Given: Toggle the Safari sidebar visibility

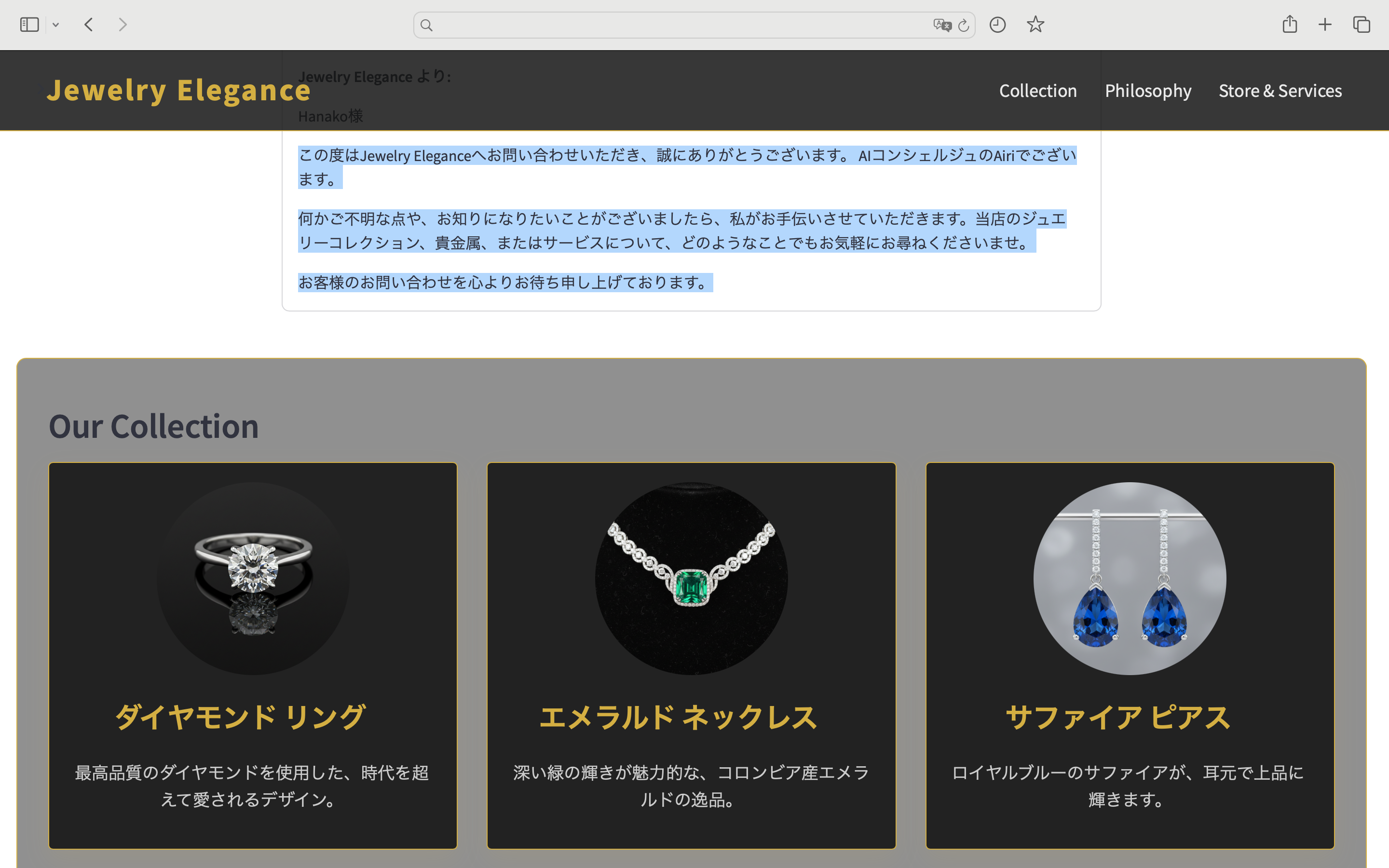Looking at the screenshot, I should click(29, 25).
